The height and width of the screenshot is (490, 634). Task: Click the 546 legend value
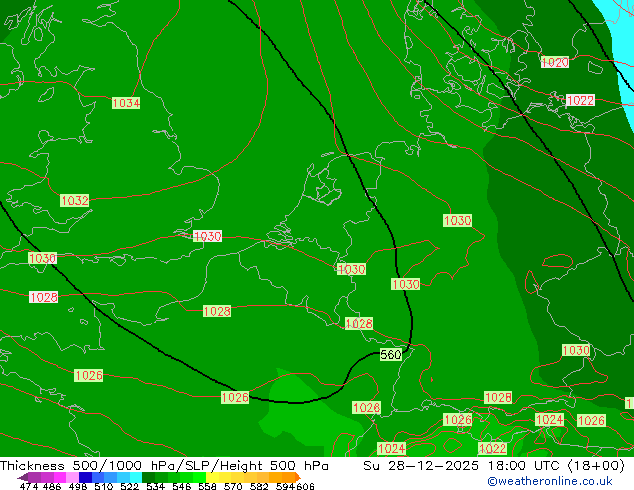(x=182, y=486)
